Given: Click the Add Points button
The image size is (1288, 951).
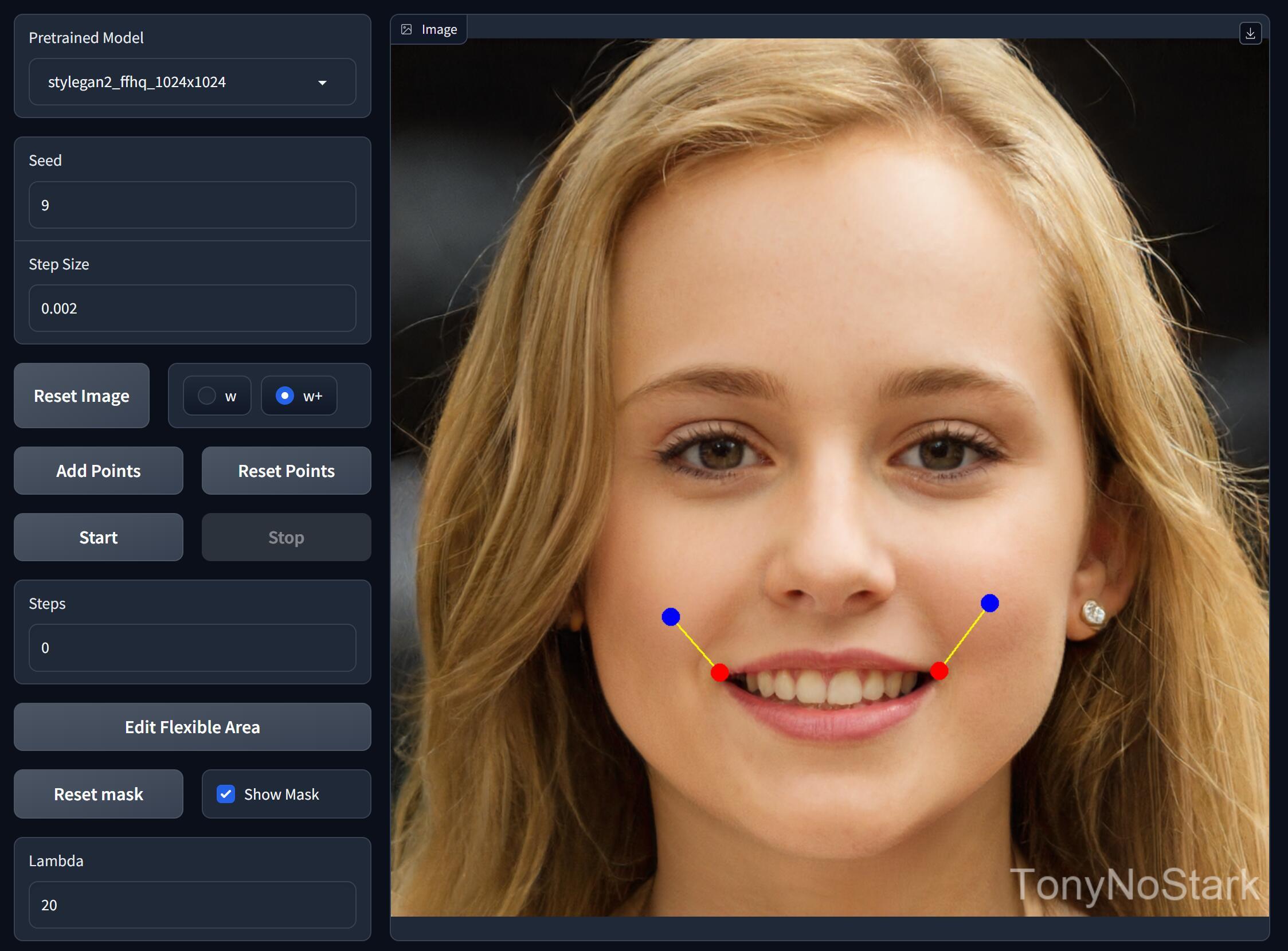Looking at the screenshot, I should (99, 471).
